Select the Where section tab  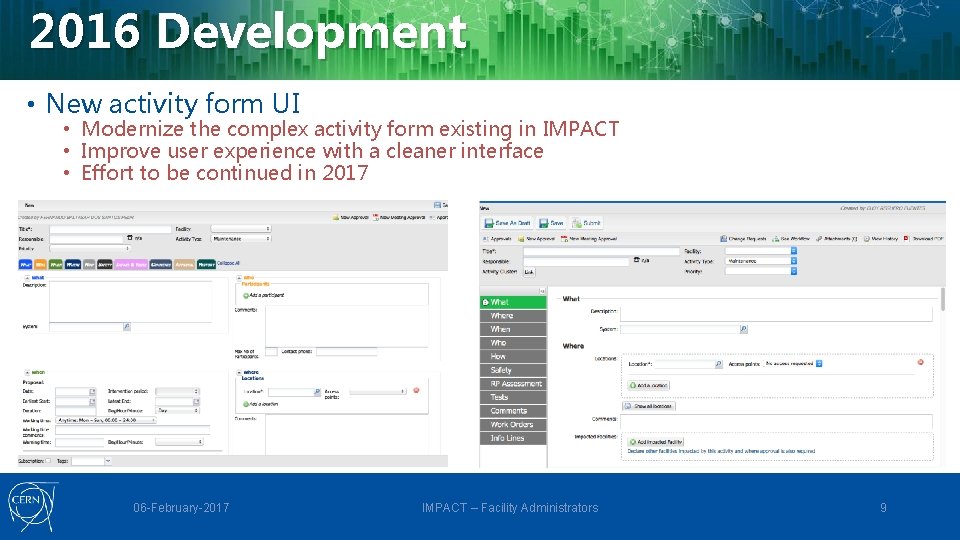513,315
